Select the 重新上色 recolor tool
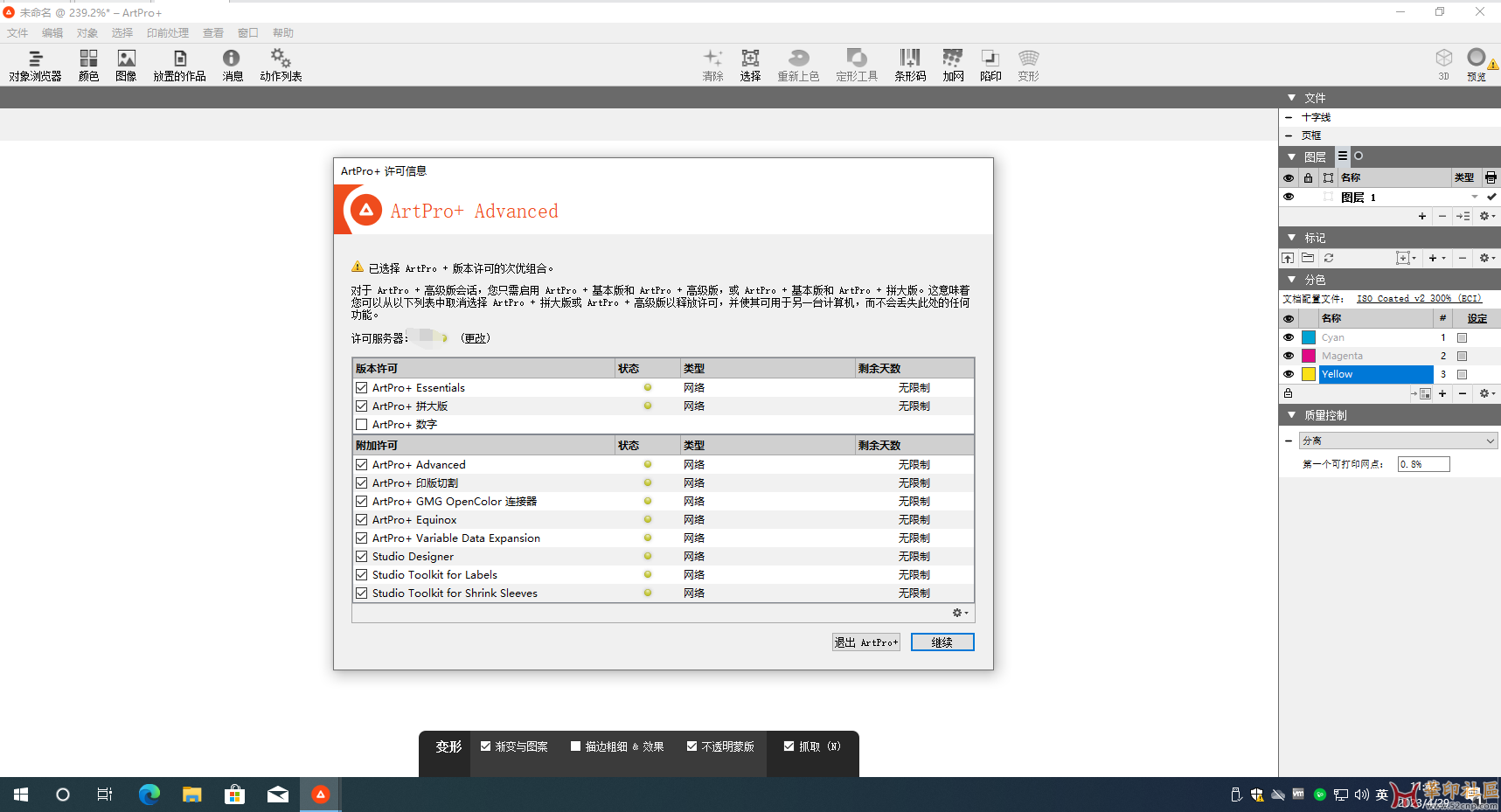1501x812 pixels. [x=798, y=66]
